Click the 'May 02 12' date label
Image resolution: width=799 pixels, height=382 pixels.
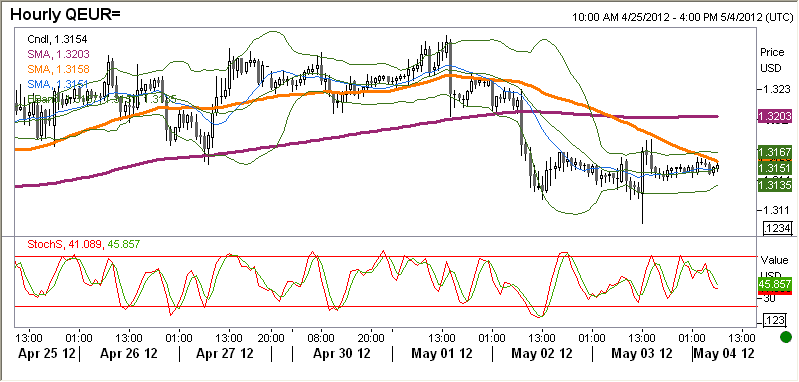click(x=542, y=353)
